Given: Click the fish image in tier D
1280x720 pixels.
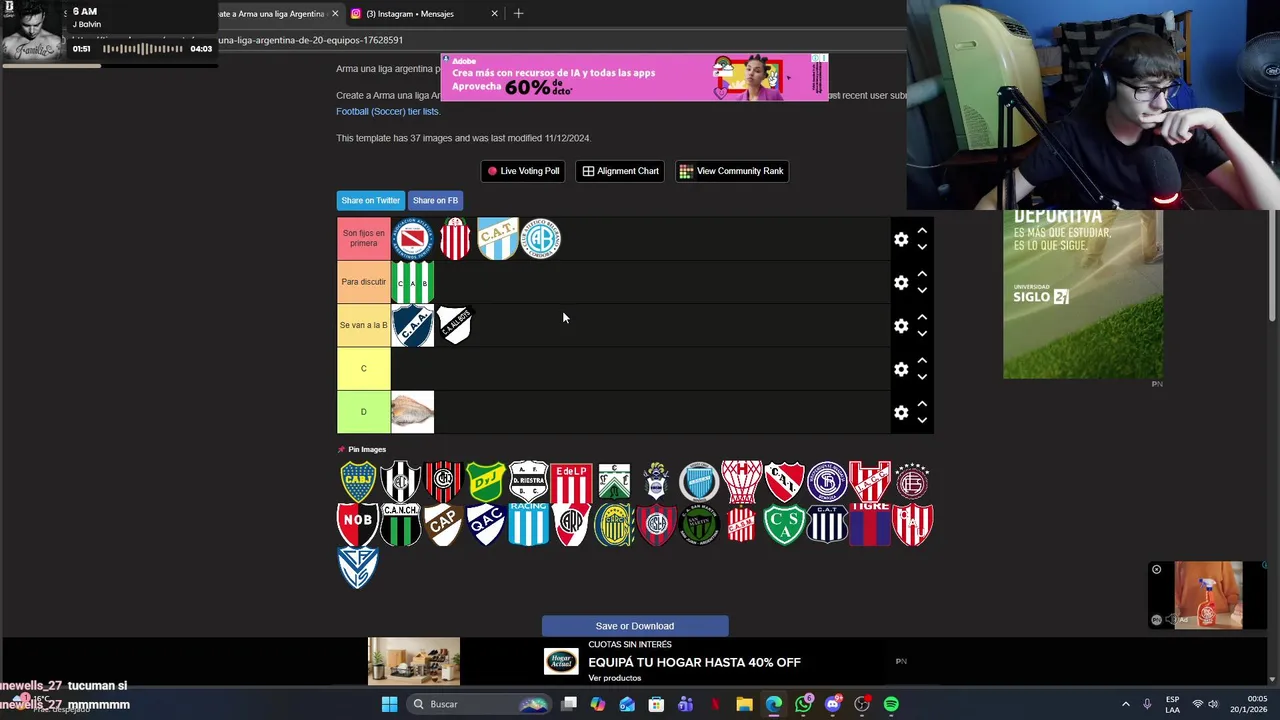Looking at the screenshot, I should click(x=412, y=412).
